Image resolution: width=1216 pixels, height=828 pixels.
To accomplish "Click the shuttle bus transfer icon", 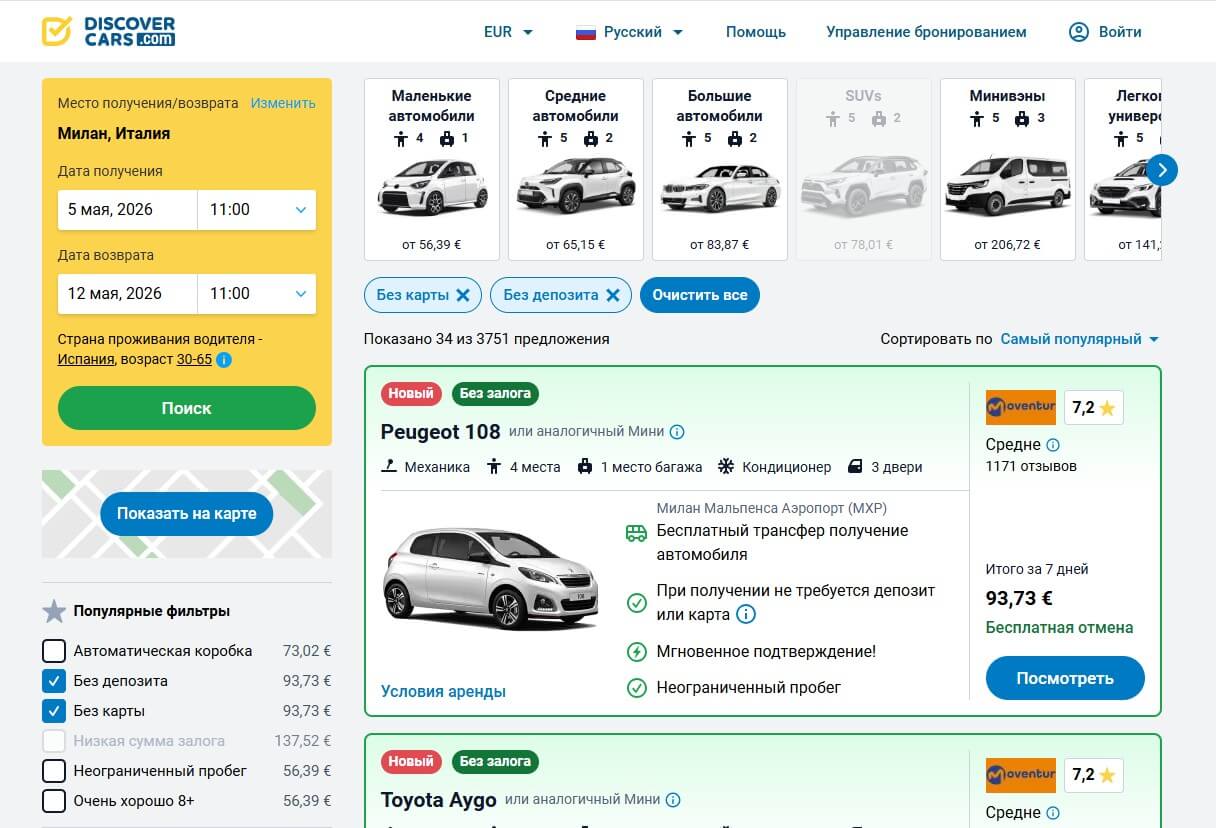I will pos(636,532).
